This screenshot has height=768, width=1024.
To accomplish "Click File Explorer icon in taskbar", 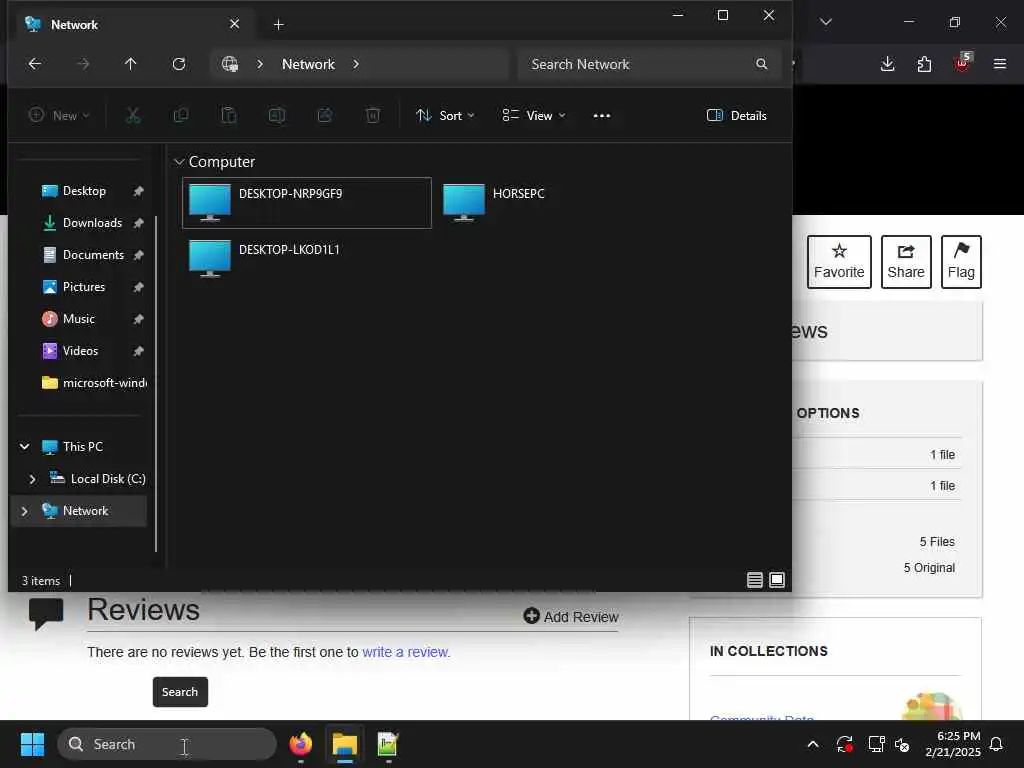I will click(345, 744).
